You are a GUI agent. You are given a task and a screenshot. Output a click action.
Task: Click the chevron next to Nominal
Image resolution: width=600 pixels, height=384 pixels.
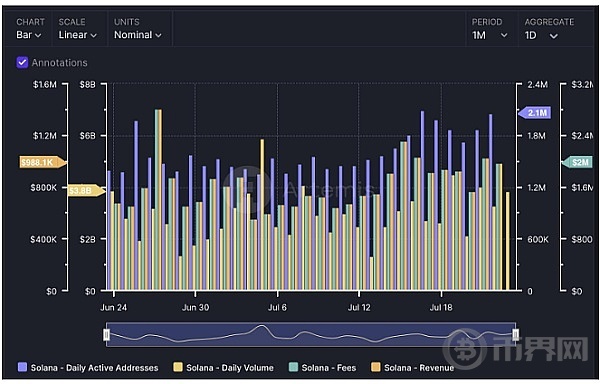[158, 35]
